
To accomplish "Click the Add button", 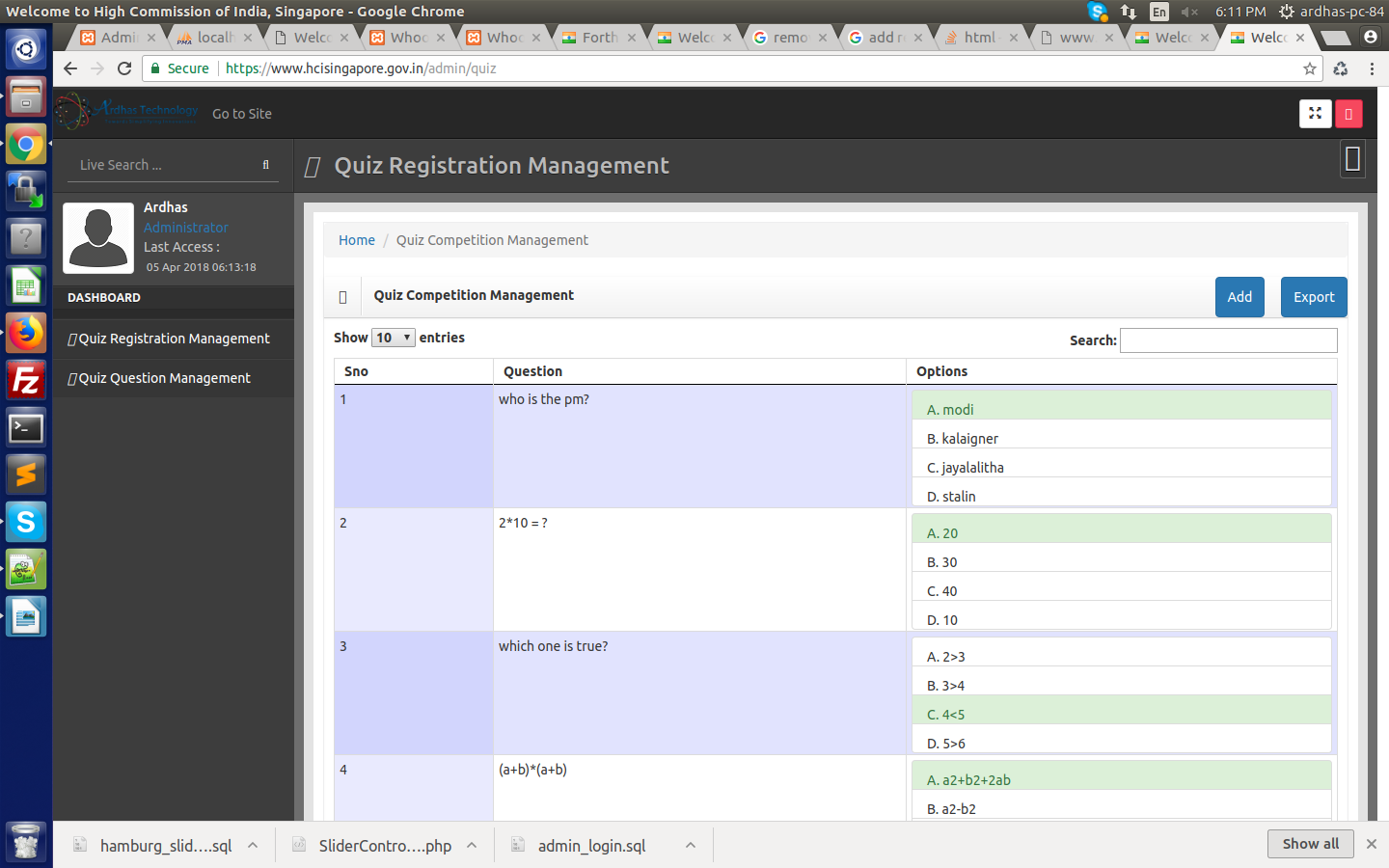I will point(1239,297).
